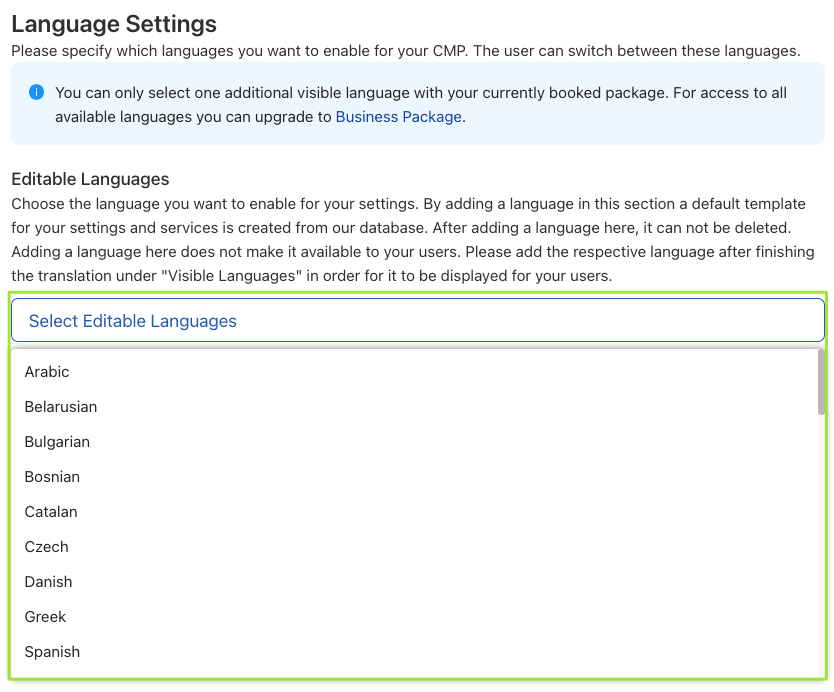This screenshot has height=692, width=834.
Task: Click the Select Editable Languages dropdown field
Action: tap(417, 321)
